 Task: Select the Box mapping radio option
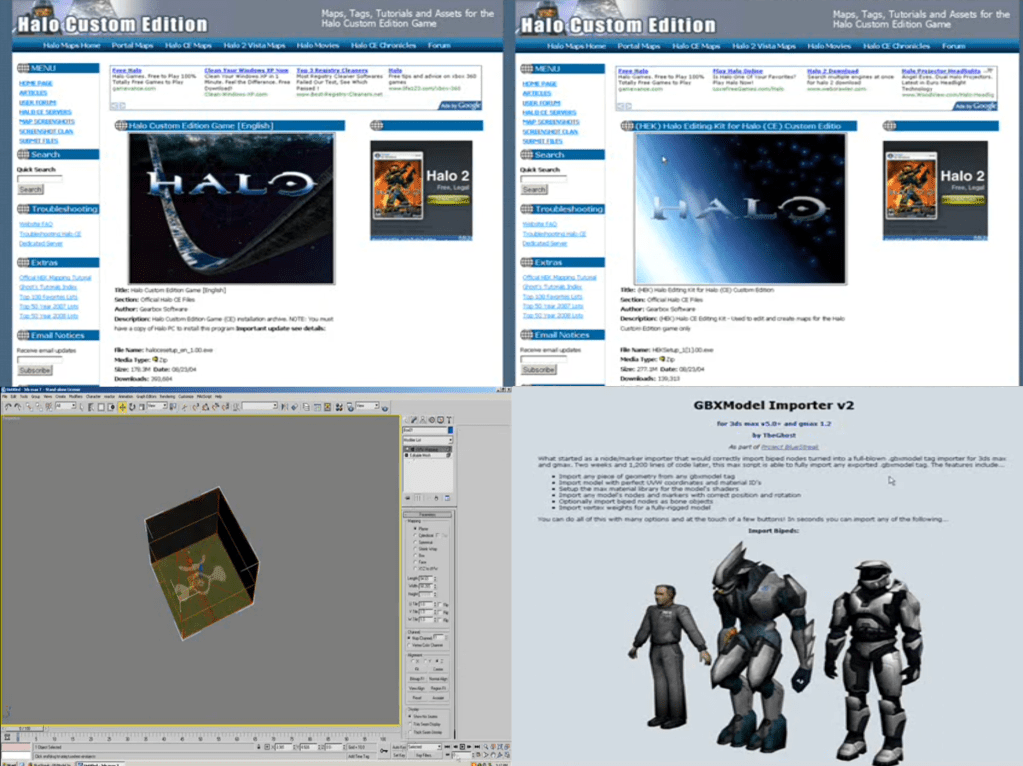416,556
